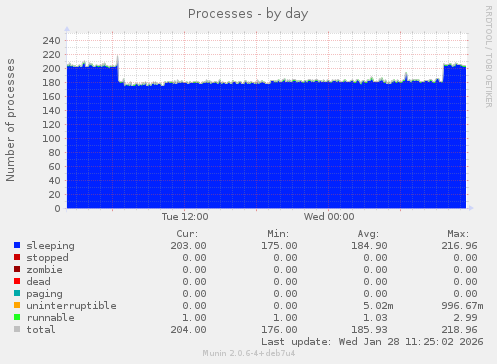This screenshot has height=364, width=497.
Task: Click sleeping minimum value 175.00
Action: [279, 246]
